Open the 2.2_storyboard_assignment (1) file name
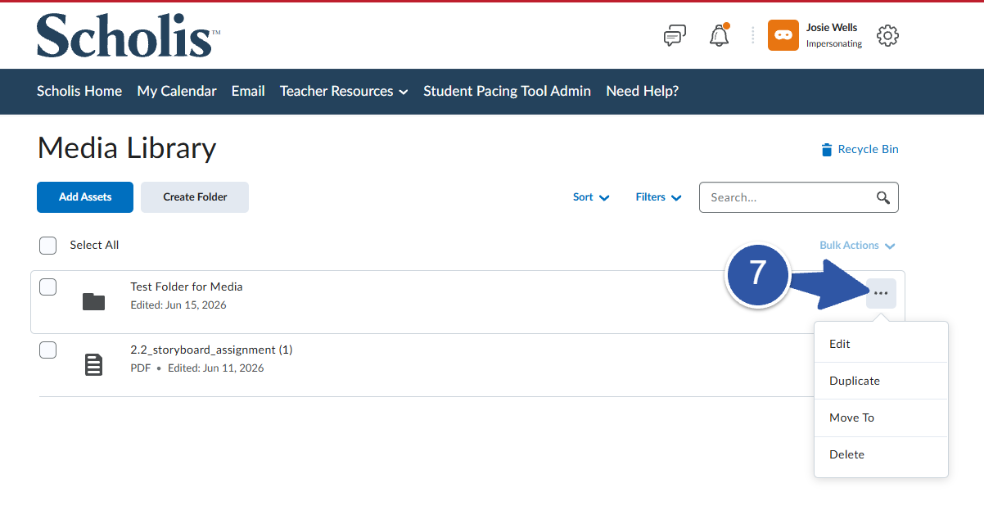 [x=211, y=350]
